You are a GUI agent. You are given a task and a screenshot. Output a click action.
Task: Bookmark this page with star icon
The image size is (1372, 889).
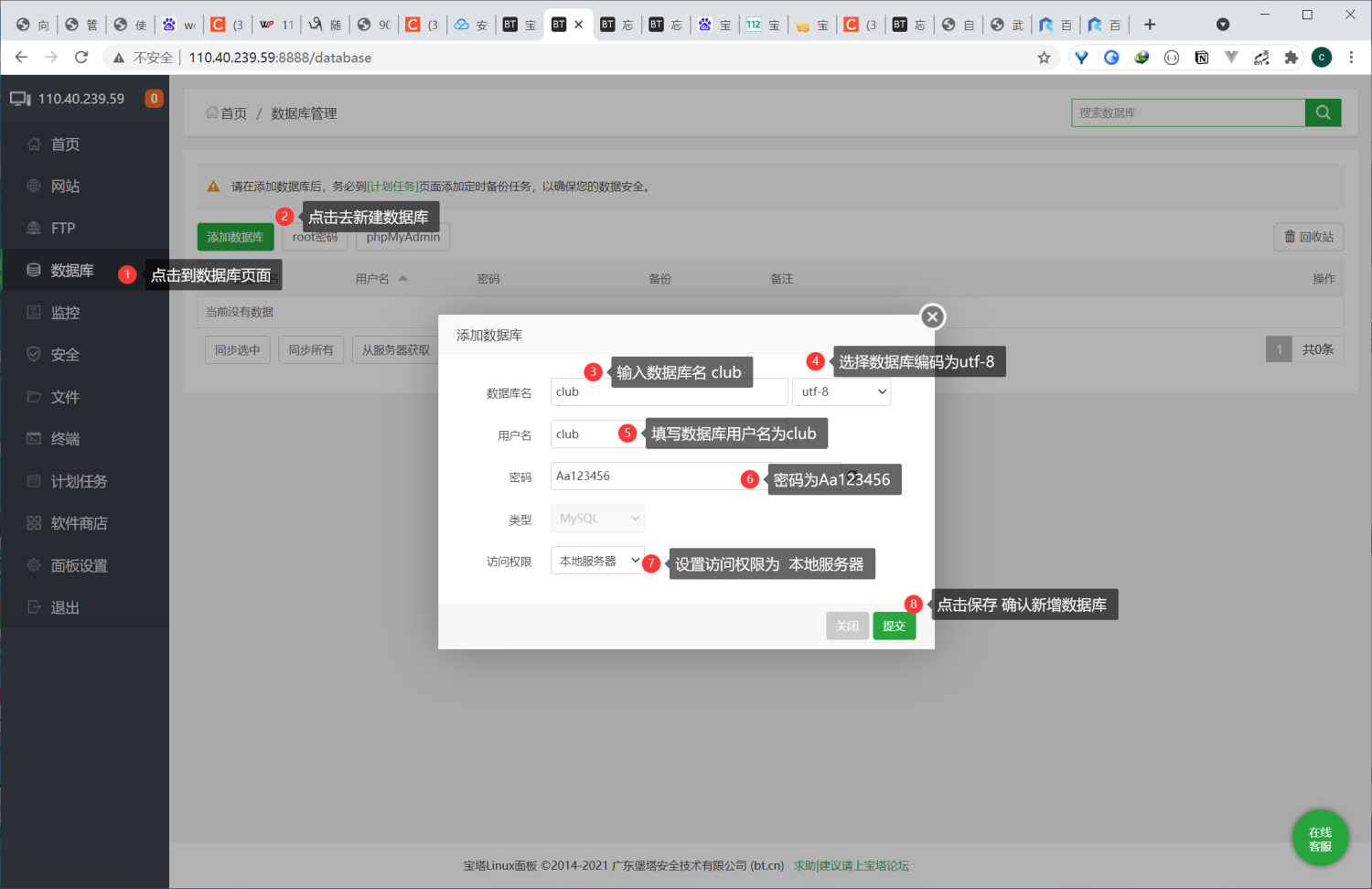click(1044, 58)
